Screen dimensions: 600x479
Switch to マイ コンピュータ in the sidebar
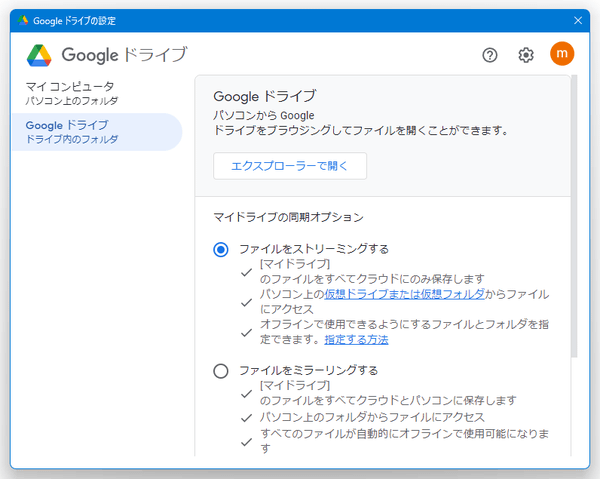70,93
